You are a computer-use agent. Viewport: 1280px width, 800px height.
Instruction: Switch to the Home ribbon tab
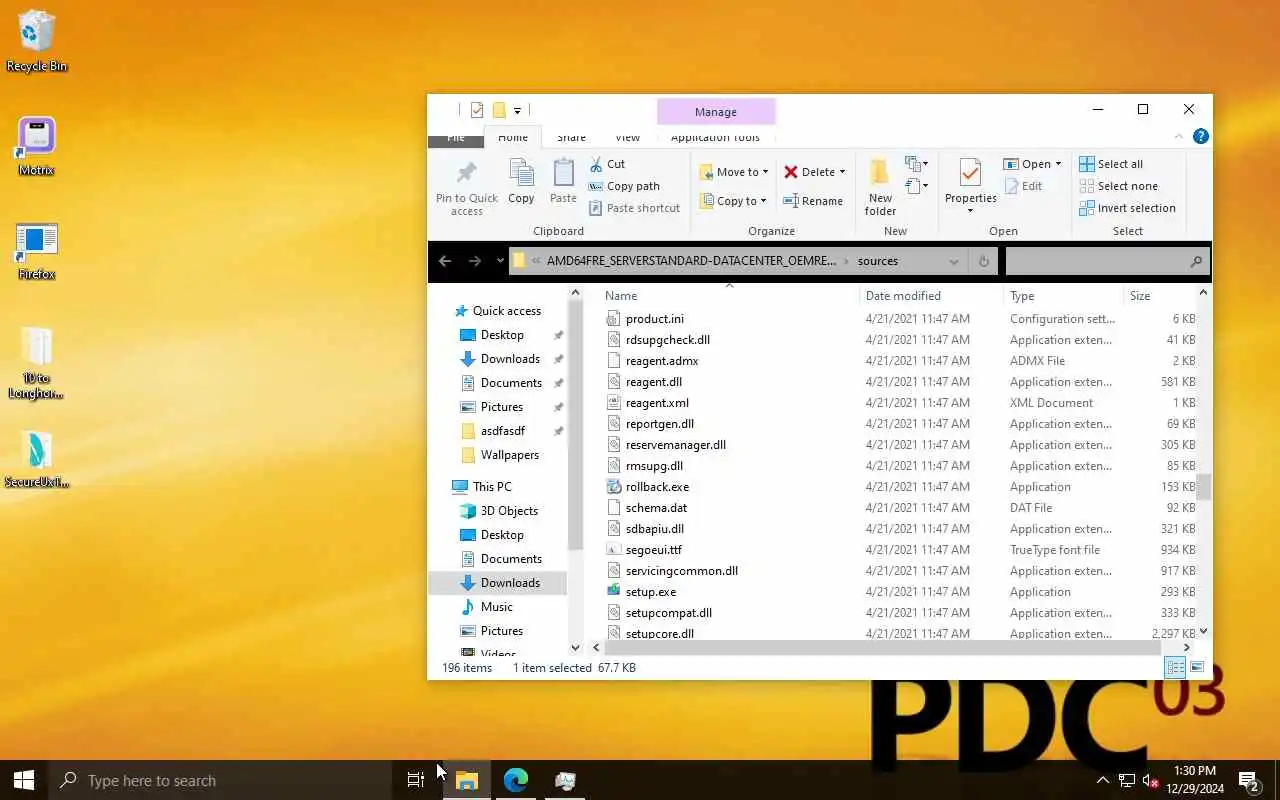click(513, 137)
